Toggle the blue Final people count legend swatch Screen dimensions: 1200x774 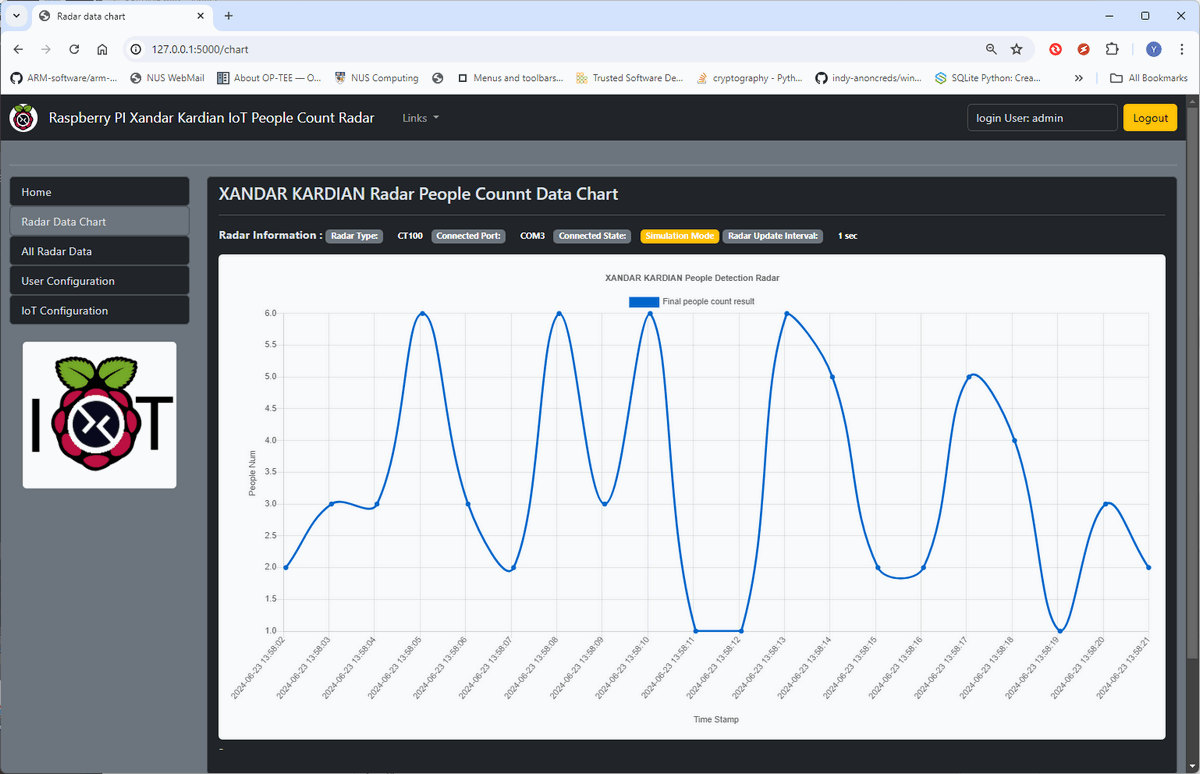(x=644, y=301)
